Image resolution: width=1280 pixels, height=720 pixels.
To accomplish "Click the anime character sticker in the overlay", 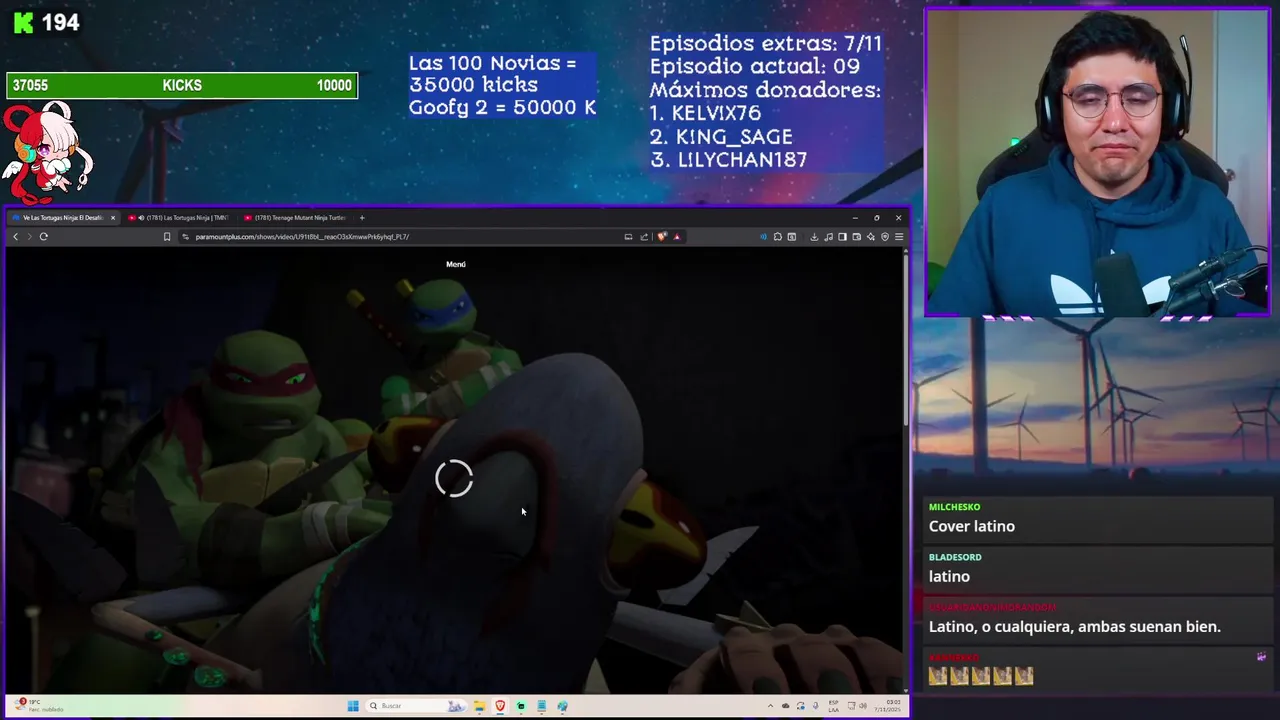I will click(46, 152).
